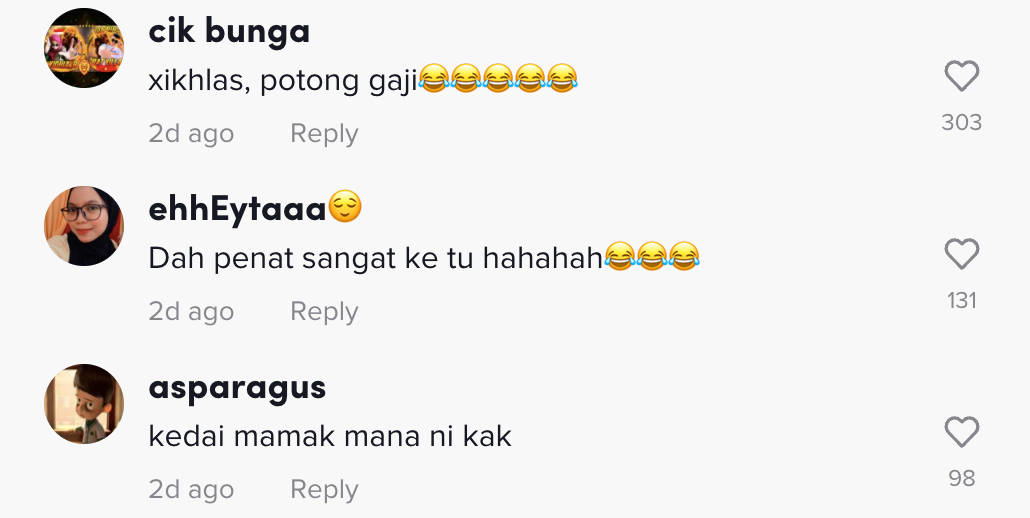The height and width of the screenshot is (518, 1030).
Task: Open the cik bunga username link
Action: pyautogui.click(x=229, y=31)
